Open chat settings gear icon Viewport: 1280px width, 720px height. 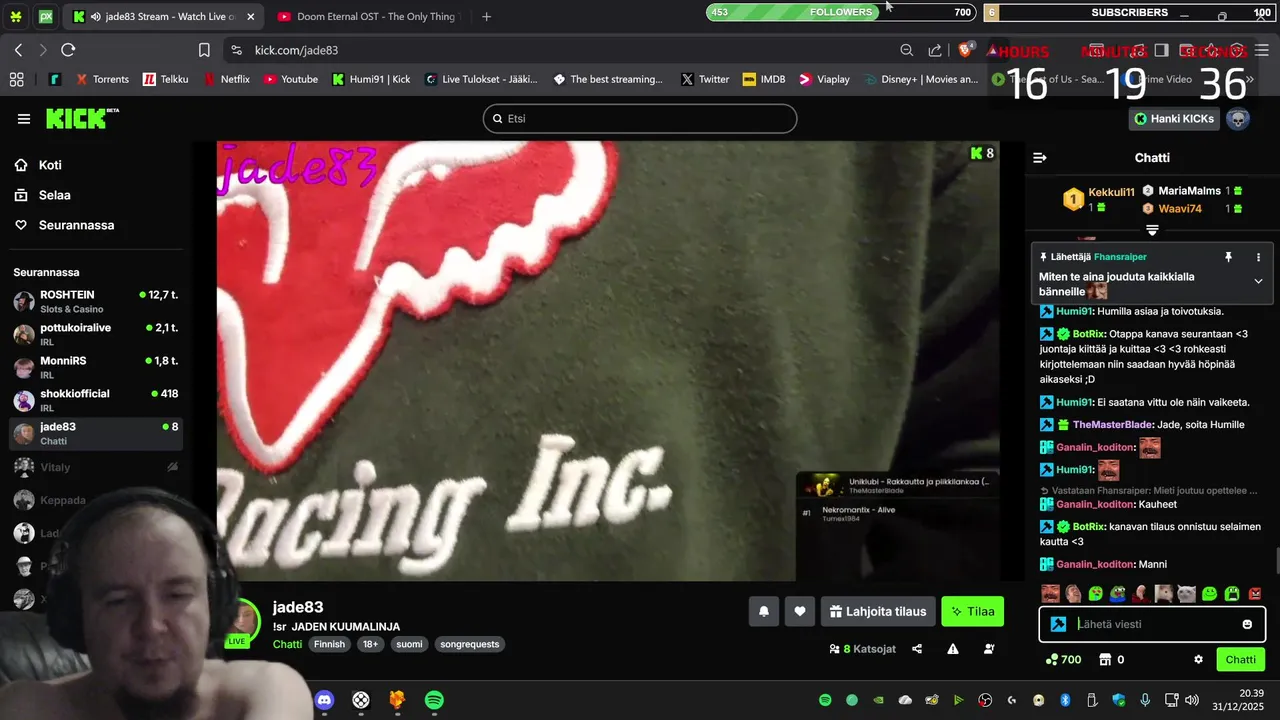(1198, 659)
